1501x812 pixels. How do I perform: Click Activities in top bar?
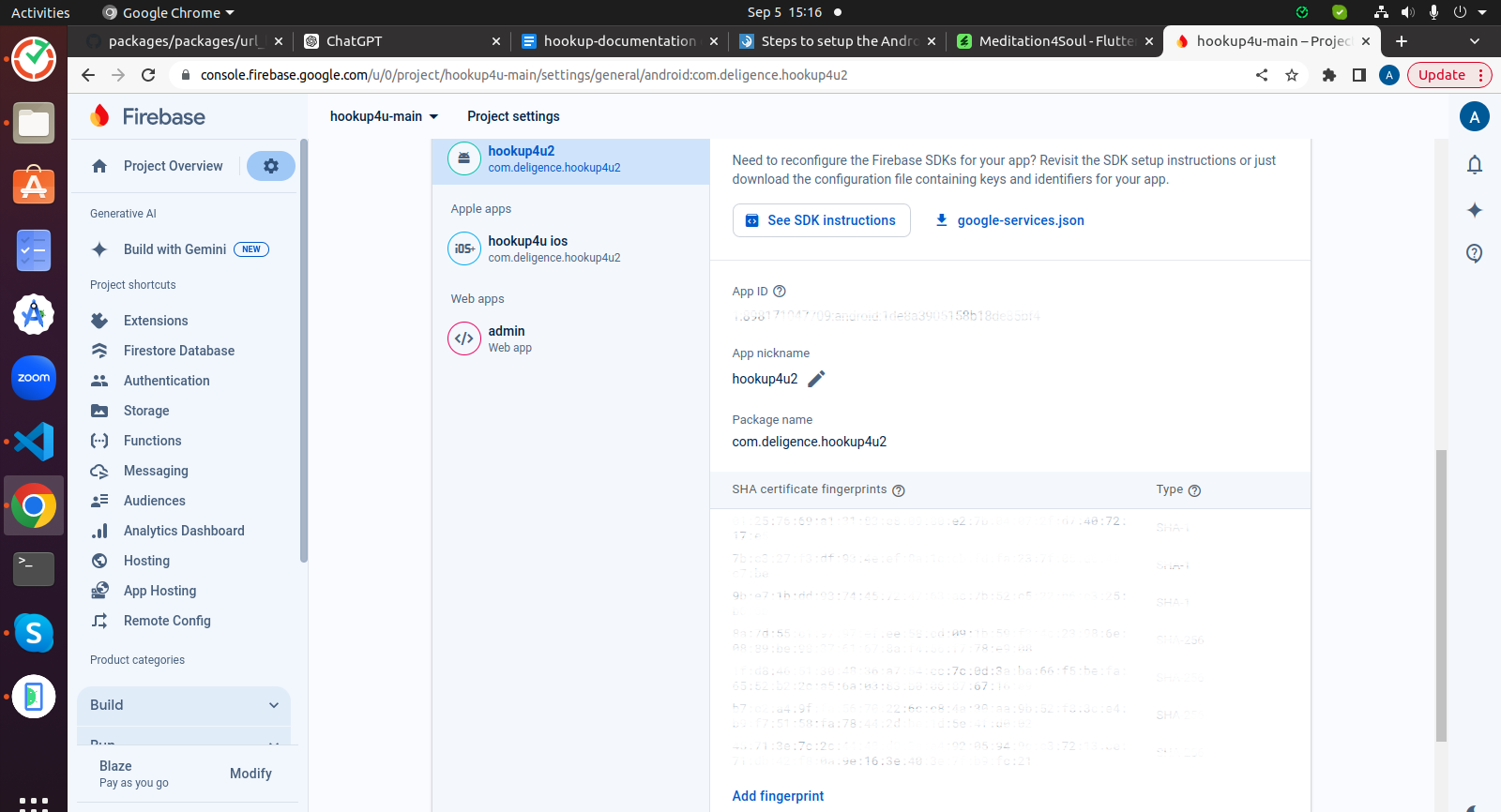(40, 12)
